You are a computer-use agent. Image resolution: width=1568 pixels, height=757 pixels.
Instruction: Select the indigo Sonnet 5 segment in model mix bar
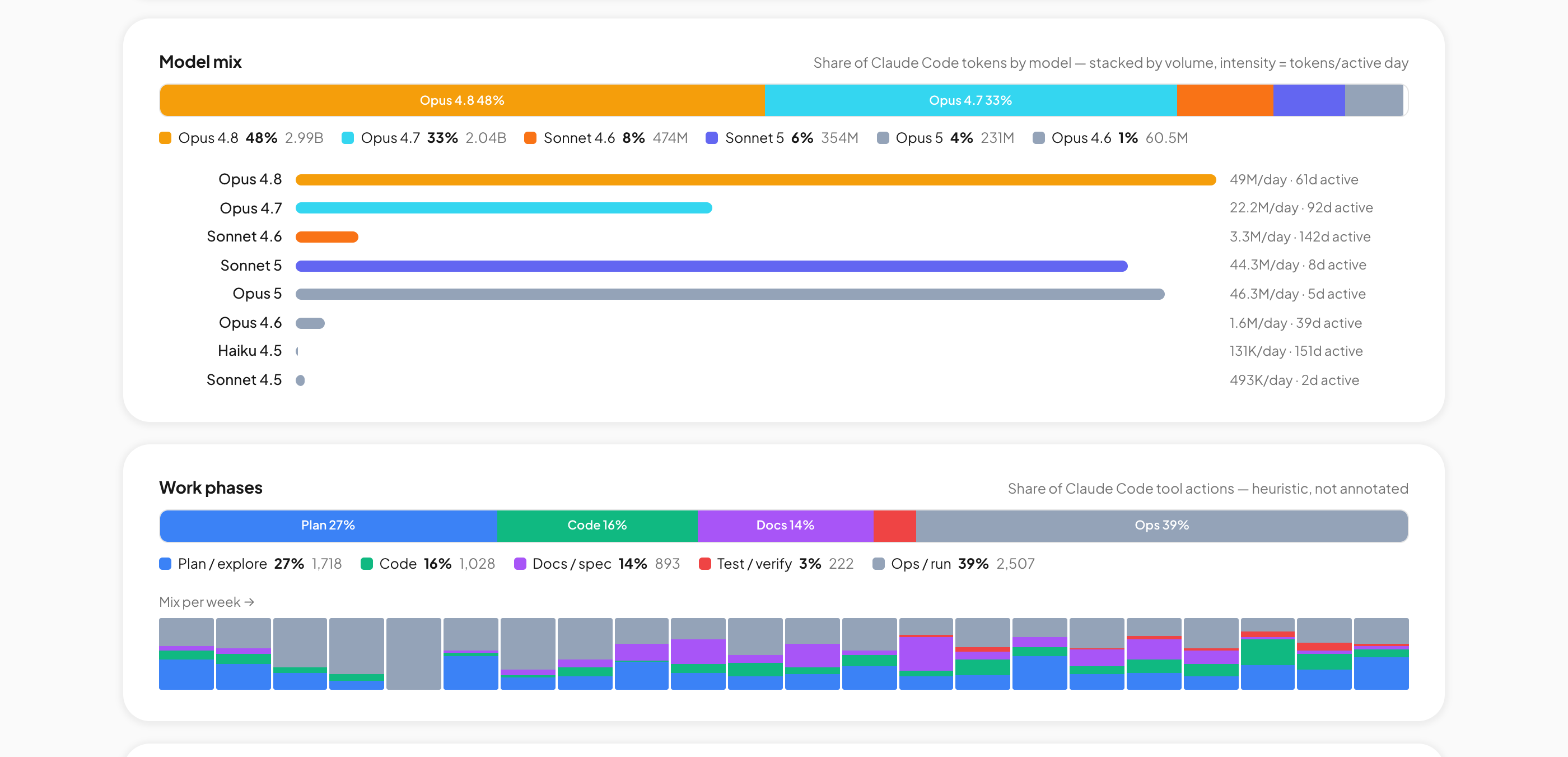pos(1309,100)
